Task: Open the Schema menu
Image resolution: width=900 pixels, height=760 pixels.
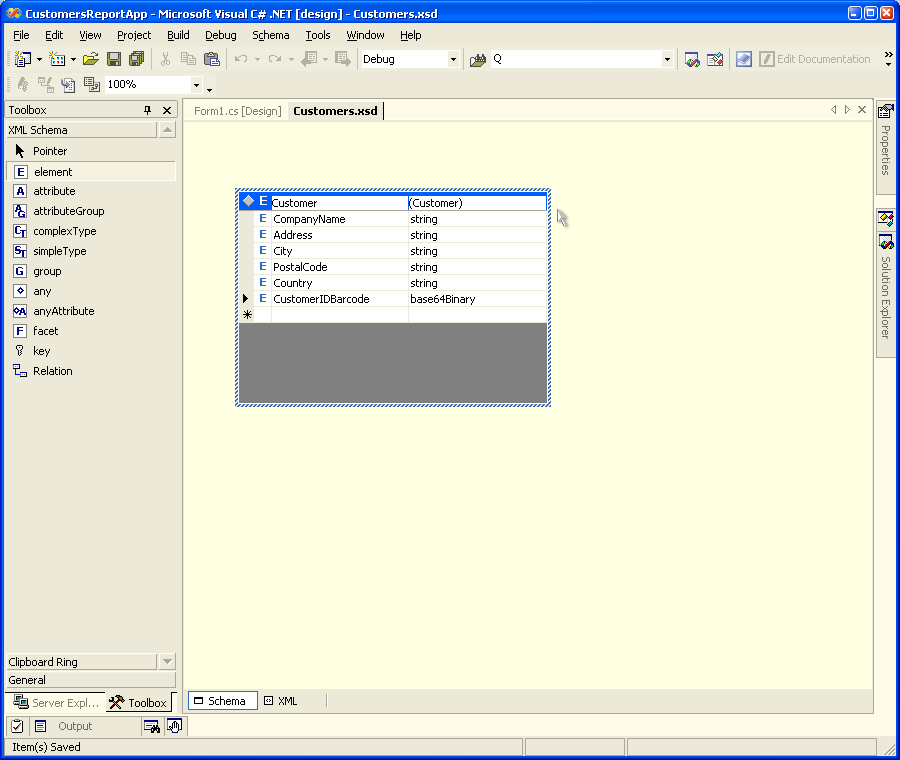Action: tap(270, 35)
